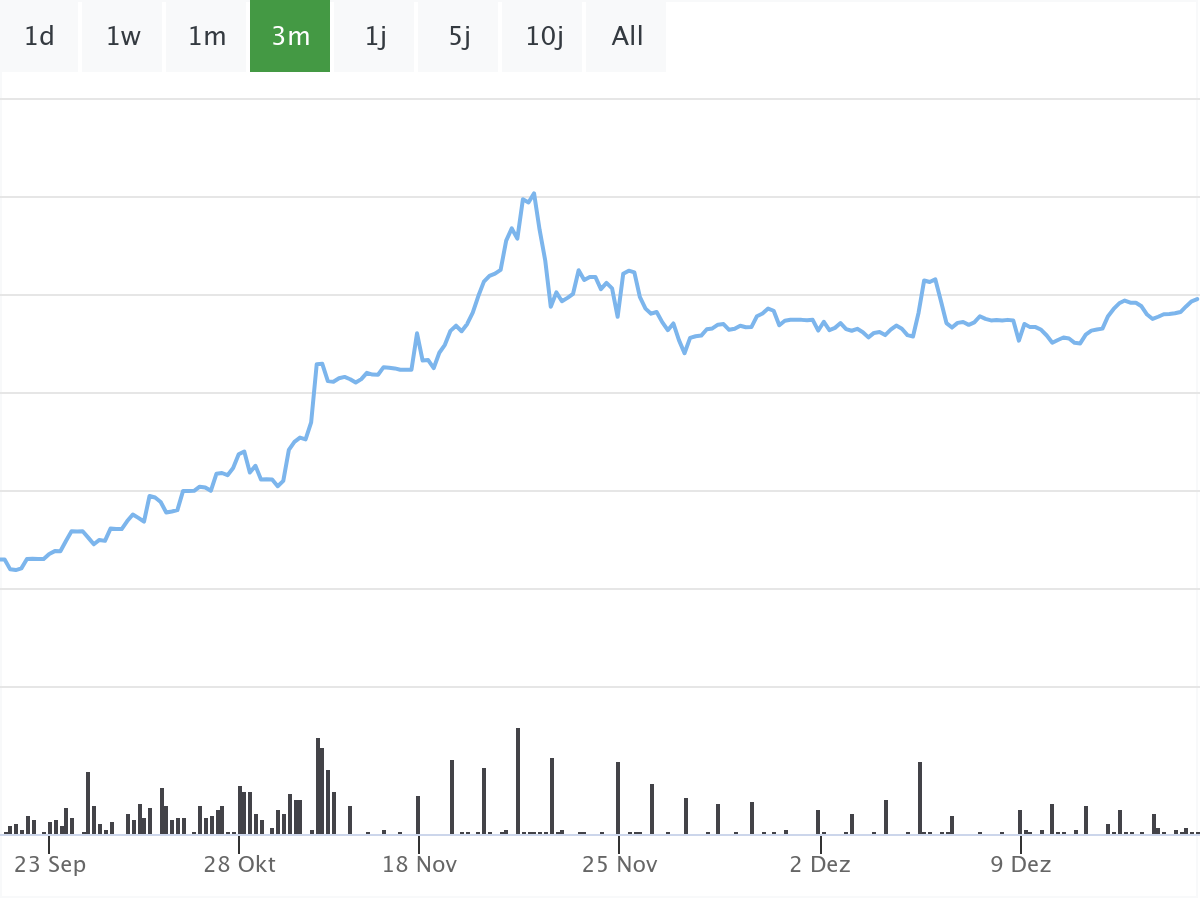Show the All time range

pyautogui.click(x=627, y=37)
